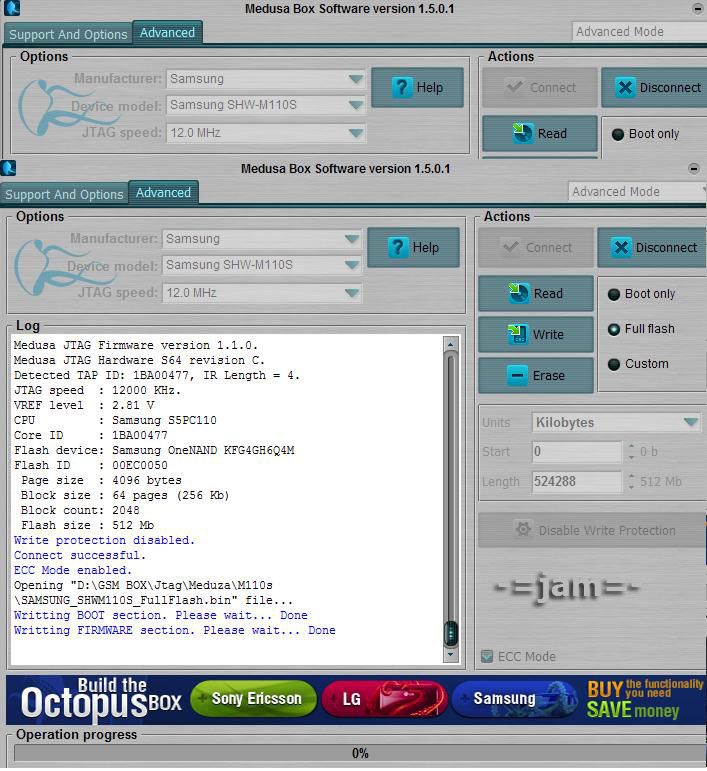Click the Disable Write Protection gear icon
The width and height of the screenshot is (707, 771).
(523, 530)
